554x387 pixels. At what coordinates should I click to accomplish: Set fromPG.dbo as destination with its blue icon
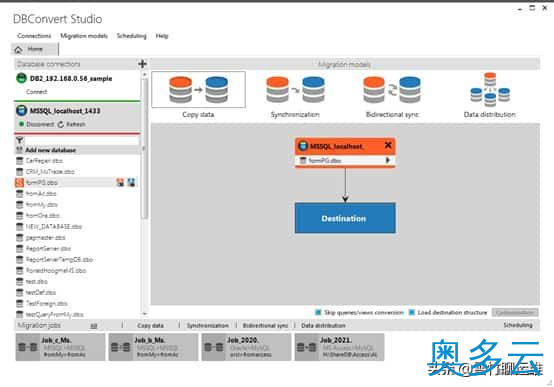131,182
